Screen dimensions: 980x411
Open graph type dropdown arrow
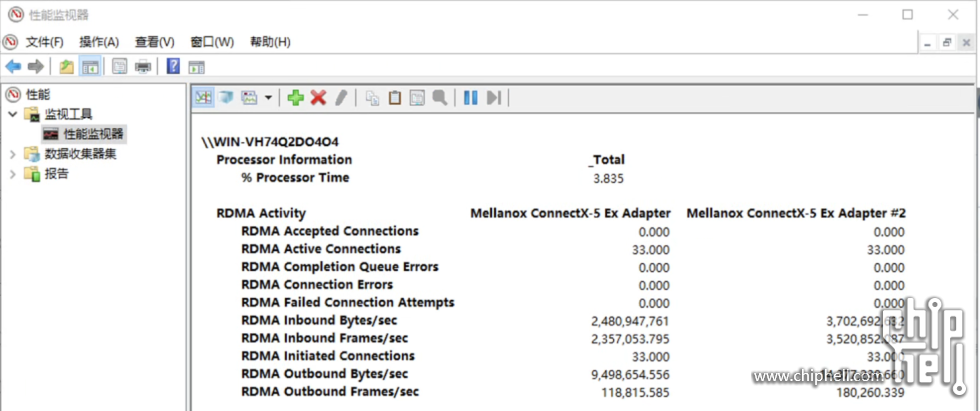[268, 98]
